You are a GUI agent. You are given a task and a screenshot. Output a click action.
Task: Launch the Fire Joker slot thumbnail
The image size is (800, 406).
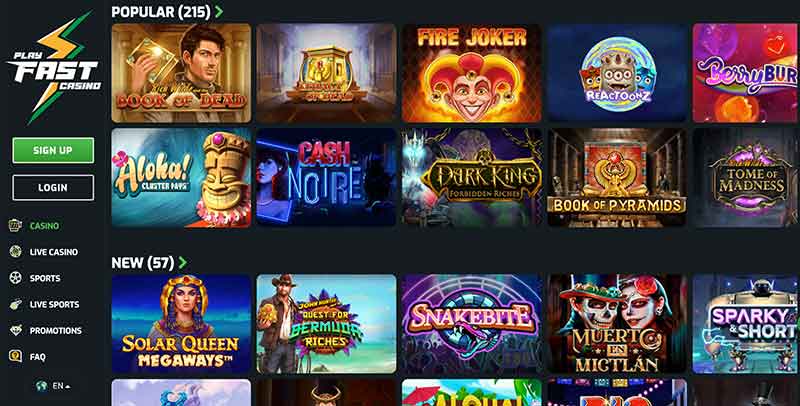471,73
